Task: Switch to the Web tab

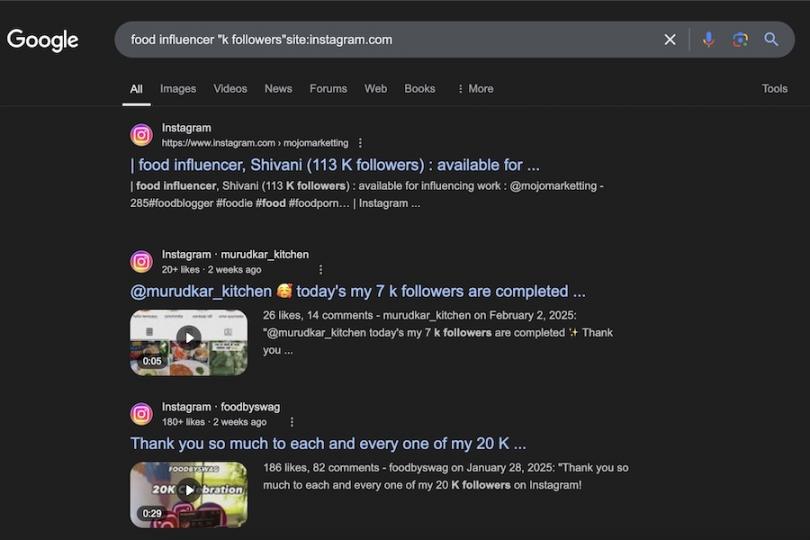Action: [376, 89]
